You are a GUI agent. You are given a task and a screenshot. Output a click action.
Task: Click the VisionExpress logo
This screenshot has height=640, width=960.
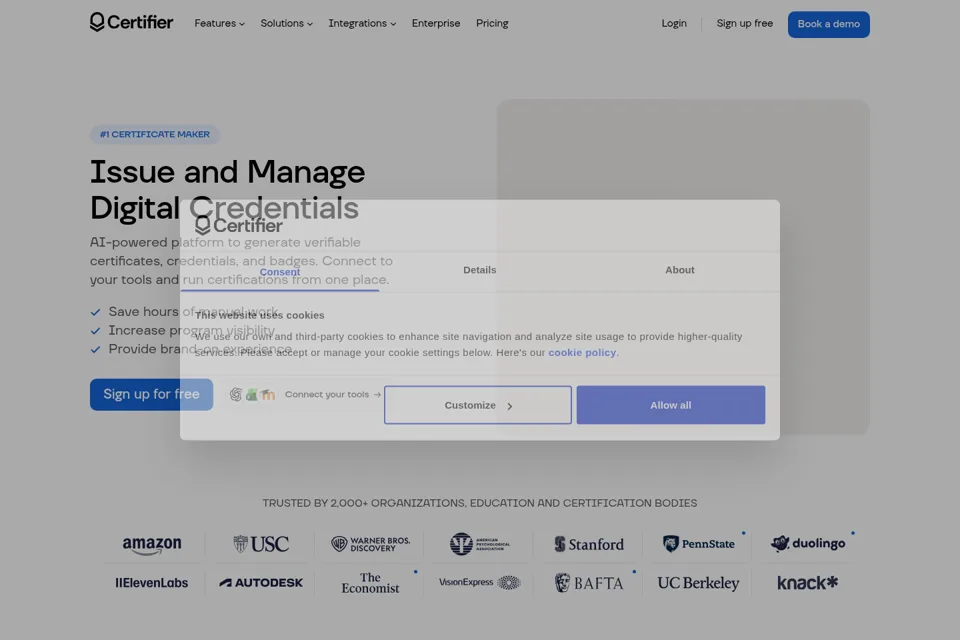tap(479, 582)
